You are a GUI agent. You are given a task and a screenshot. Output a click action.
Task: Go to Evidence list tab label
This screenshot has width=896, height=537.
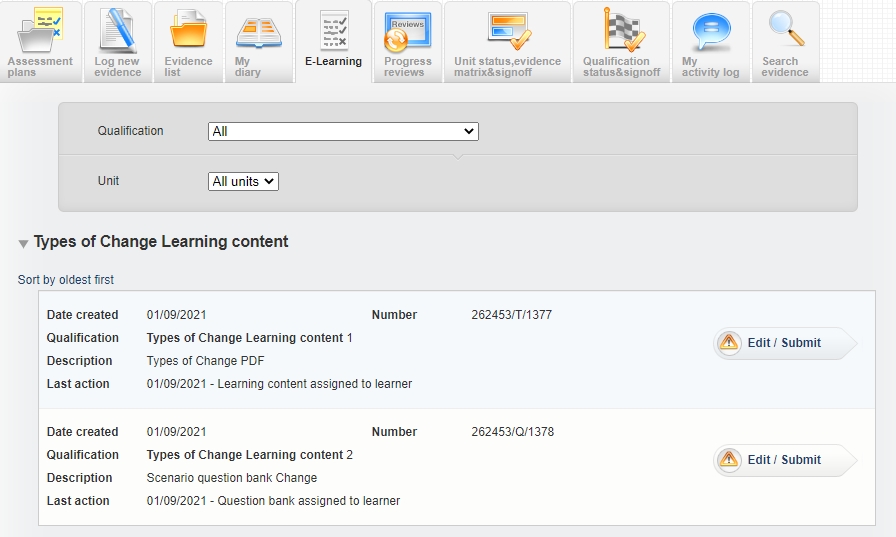188,67
